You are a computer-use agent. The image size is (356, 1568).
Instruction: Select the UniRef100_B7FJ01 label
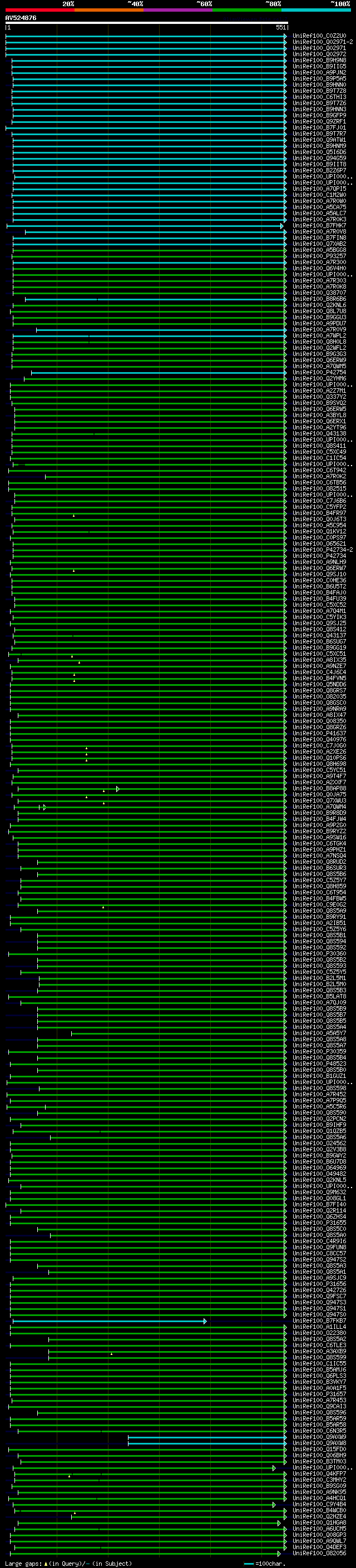coord(319,128)
